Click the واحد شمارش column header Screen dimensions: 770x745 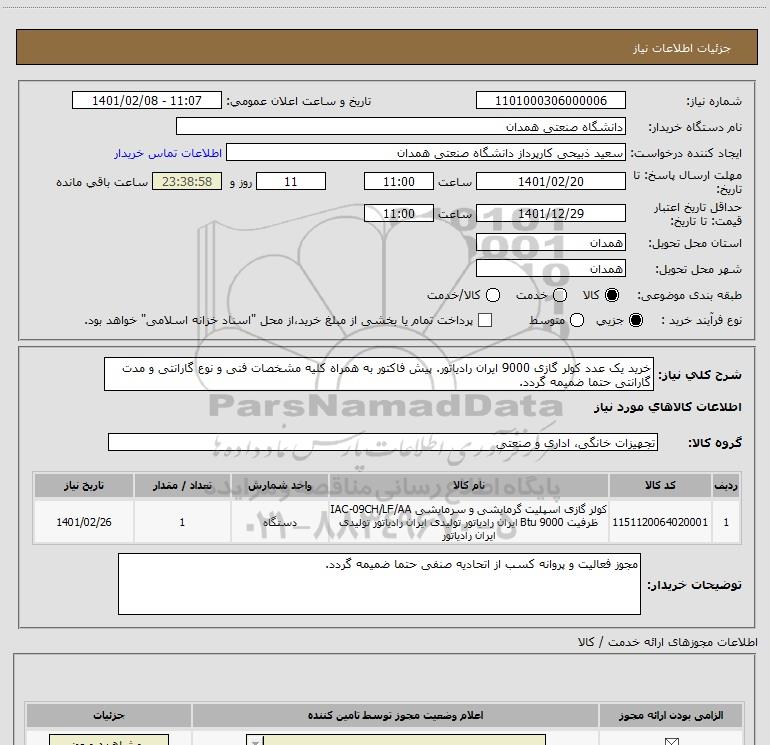[279, 485]
